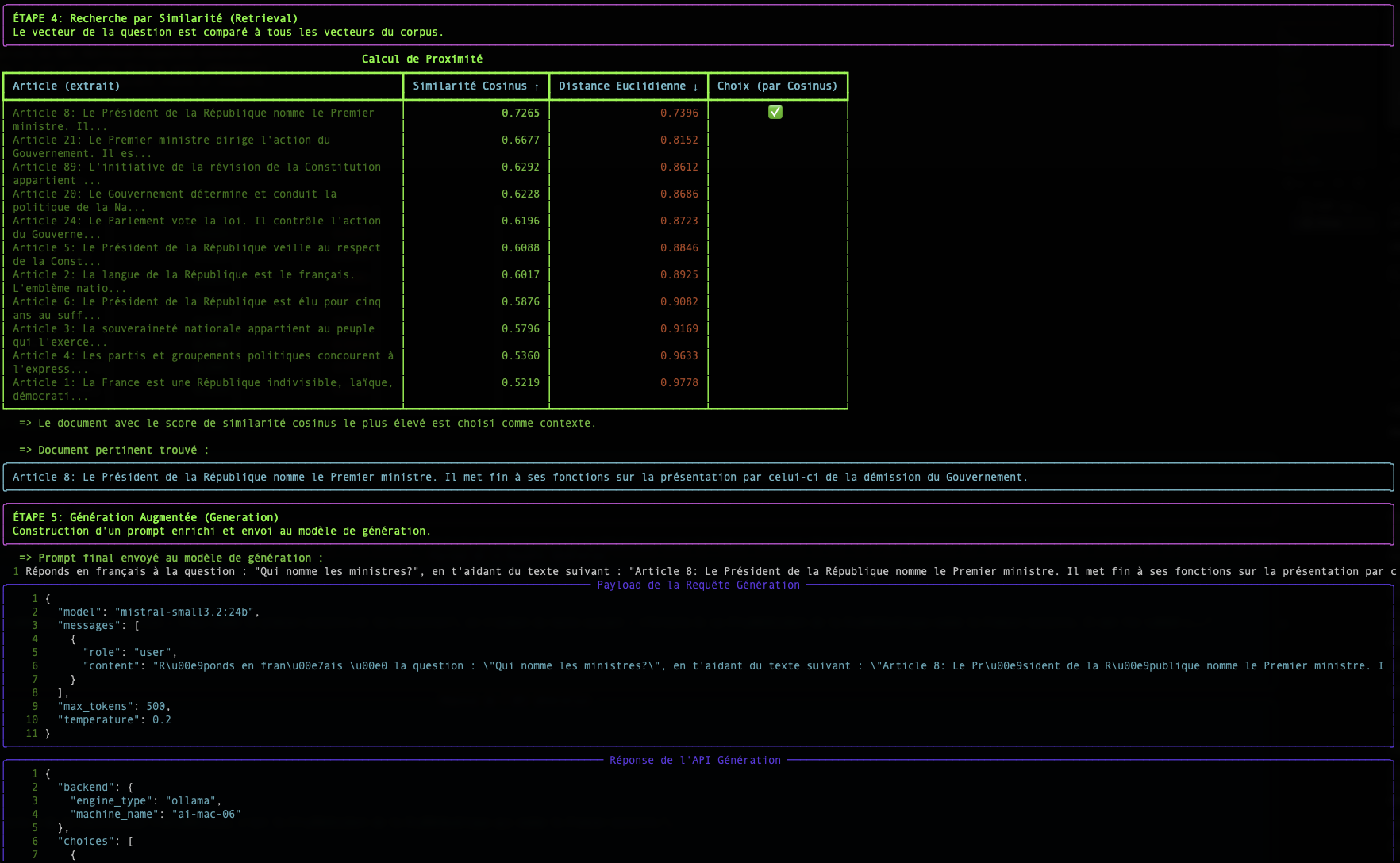Viewport: 1400px width, 863px height.
Task: Click the Euclidean distance value 0.9778
Action: [679, 382]
